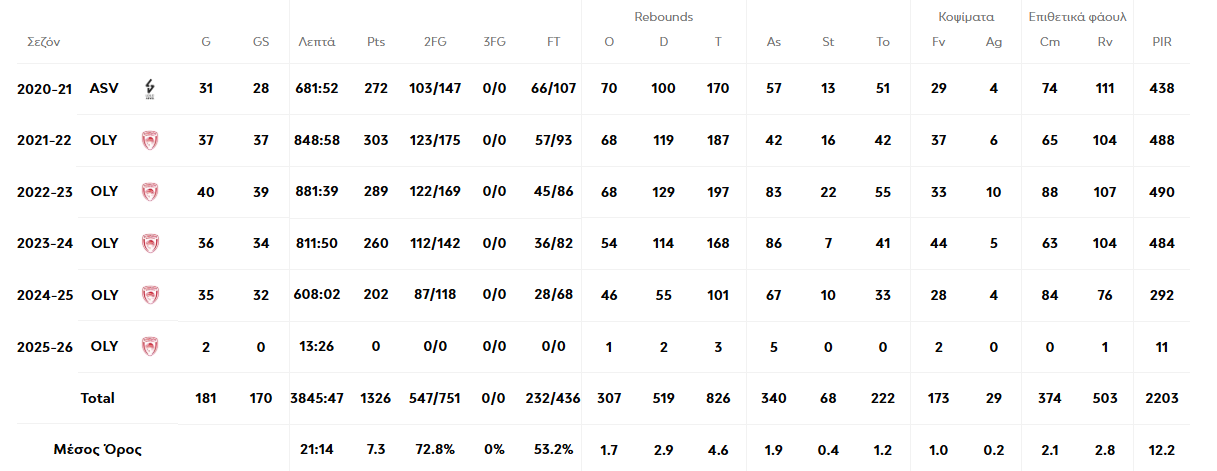Click the Olympiacos logo in 2023-24 row
Viewport: 1217px width, 471px height.
[x=150, y=243]
